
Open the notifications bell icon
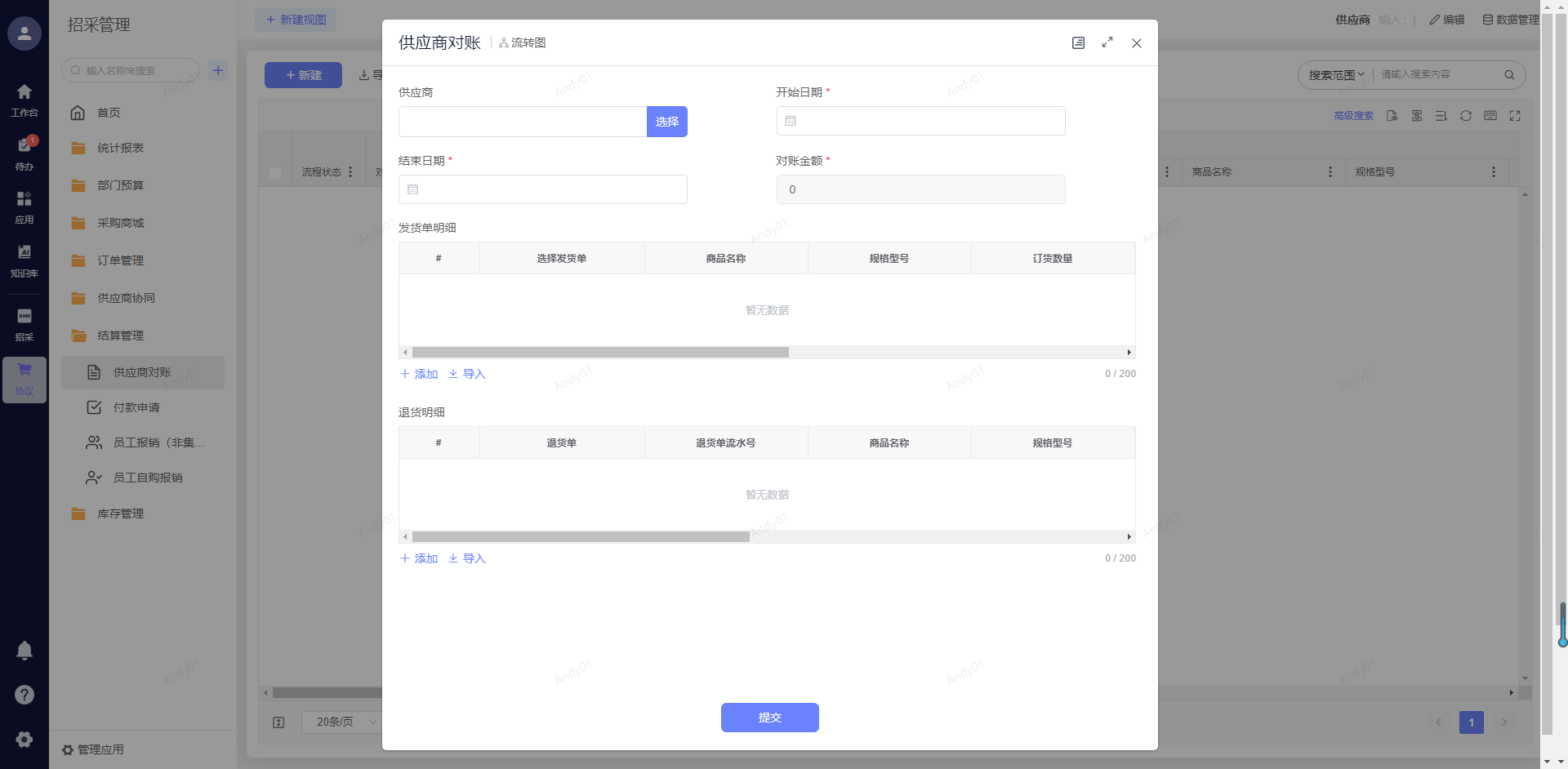point(24,651)
